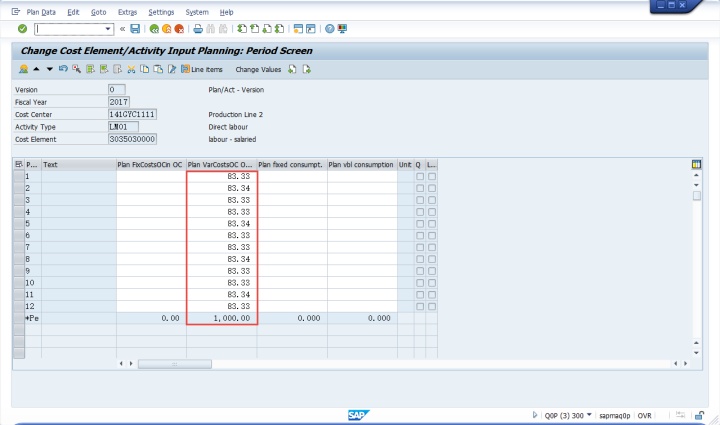This screenshot has height=425, width=720.
Task: Click the table settings icon above scrollbar
Action: point(696,164)
